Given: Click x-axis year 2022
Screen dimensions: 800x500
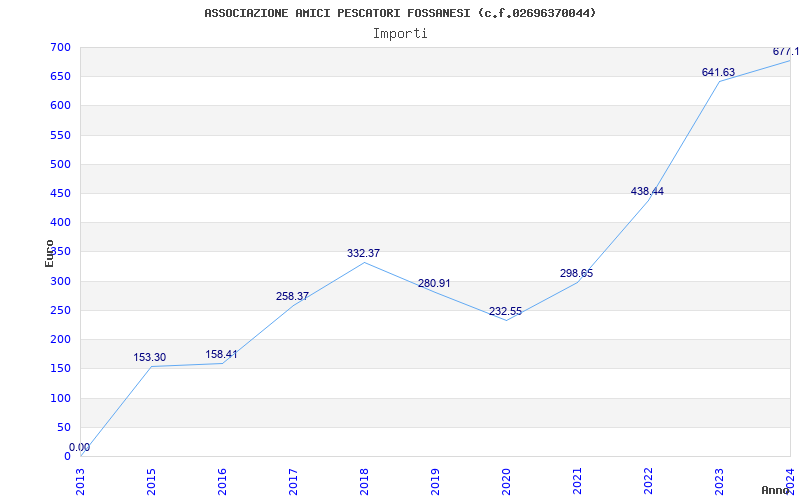Looking at the screenshot, I should pyautogui.click(x=648, y=482).
